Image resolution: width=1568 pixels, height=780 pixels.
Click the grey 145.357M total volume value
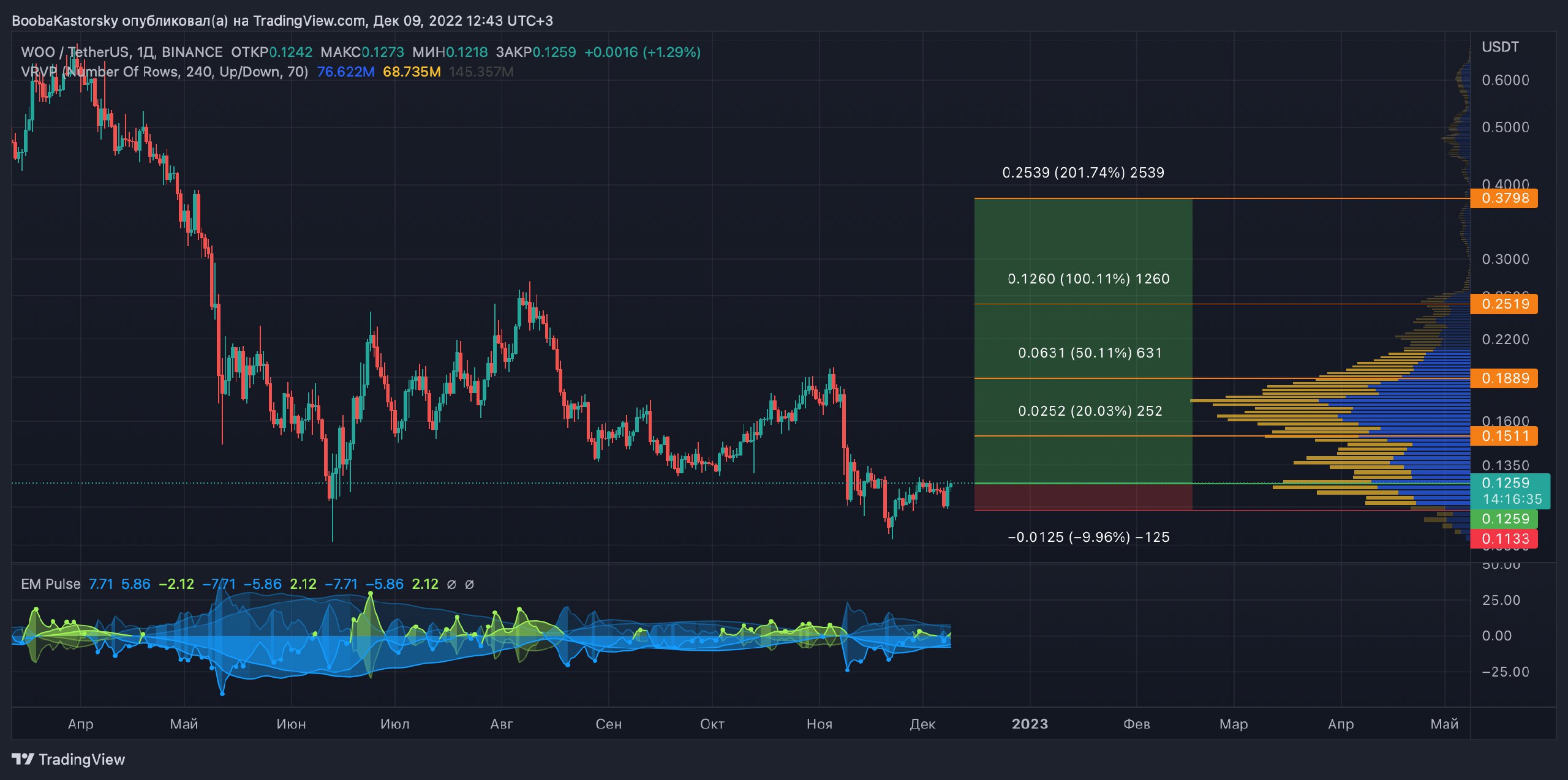coord(481,72)
